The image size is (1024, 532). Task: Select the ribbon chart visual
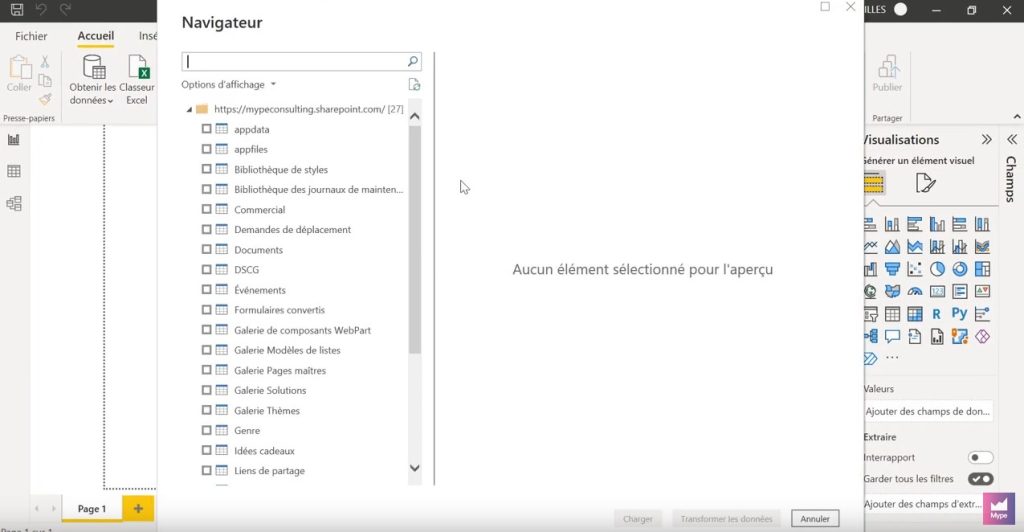(982, 247)
